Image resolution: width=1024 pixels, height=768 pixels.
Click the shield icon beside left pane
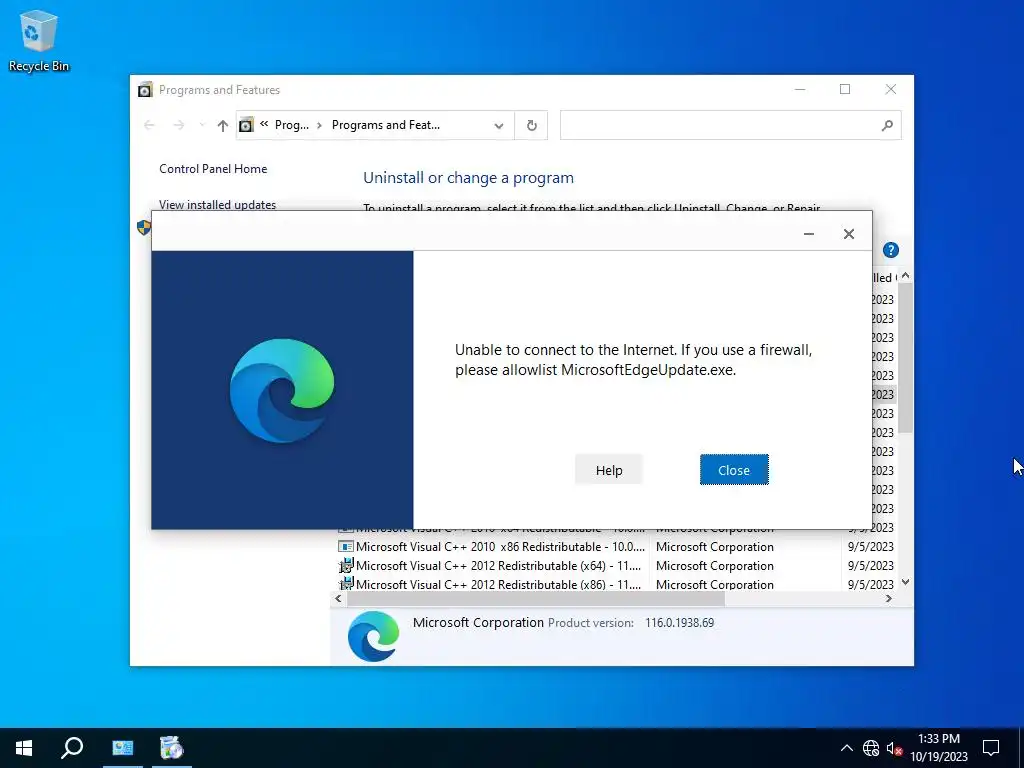pos(144,227)
